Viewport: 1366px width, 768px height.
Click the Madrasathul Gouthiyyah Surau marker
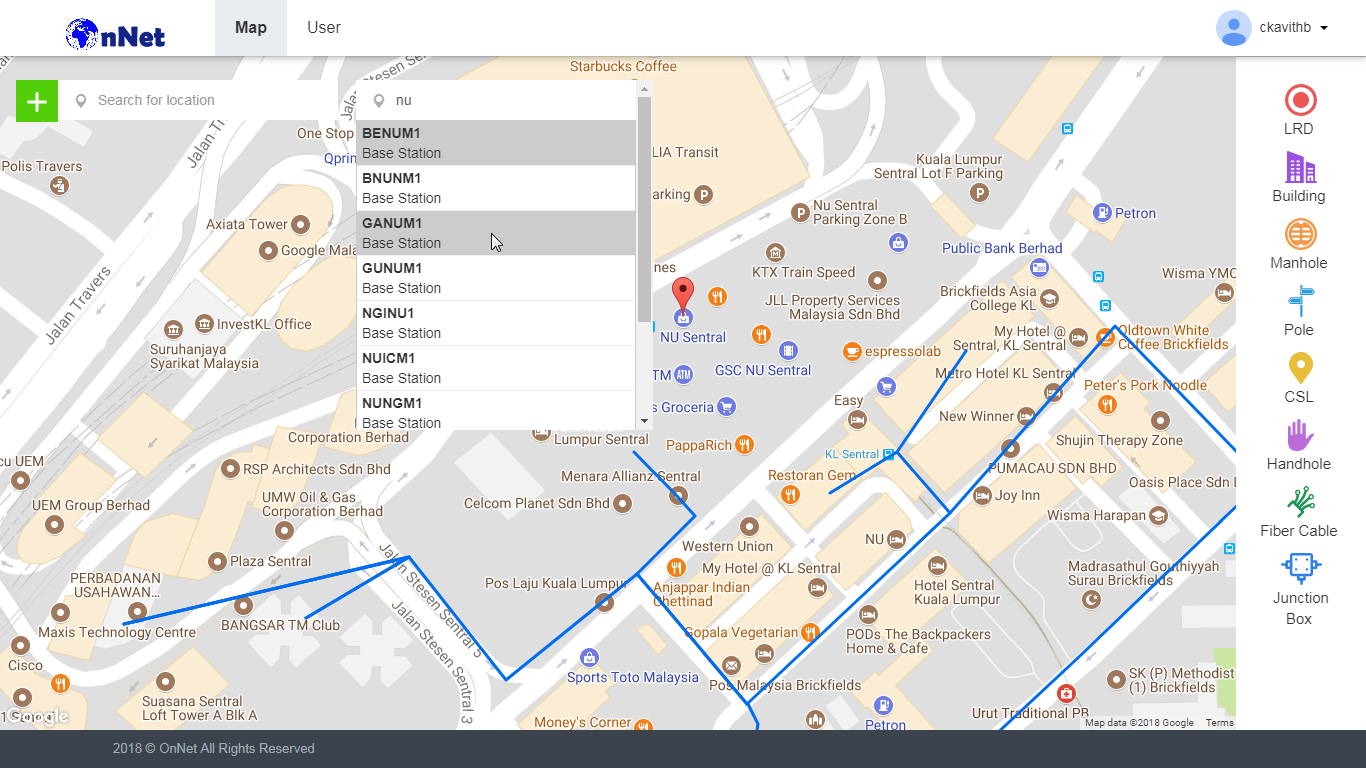click(1092, 599)
